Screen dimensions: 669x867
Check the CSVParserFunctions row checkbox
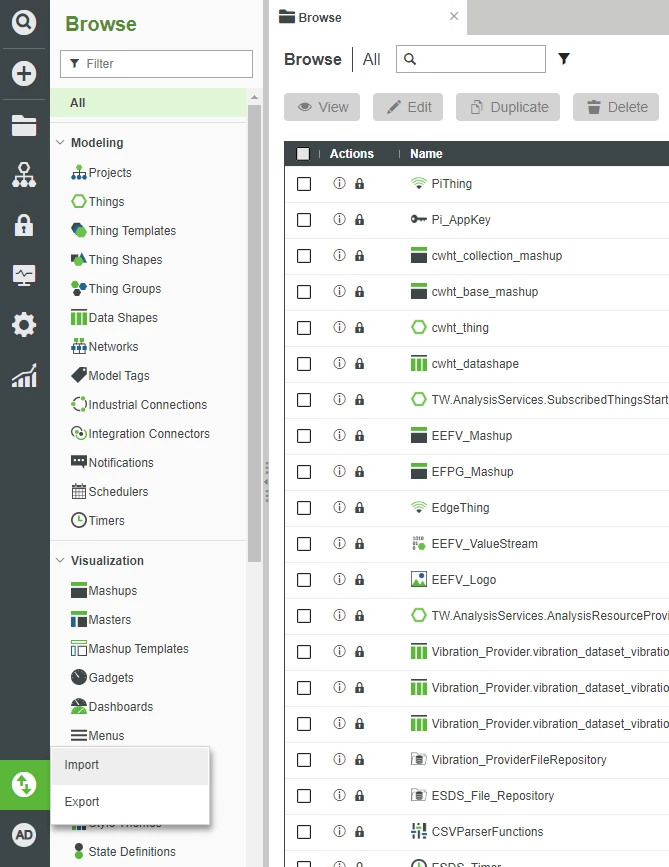(304, 832)
